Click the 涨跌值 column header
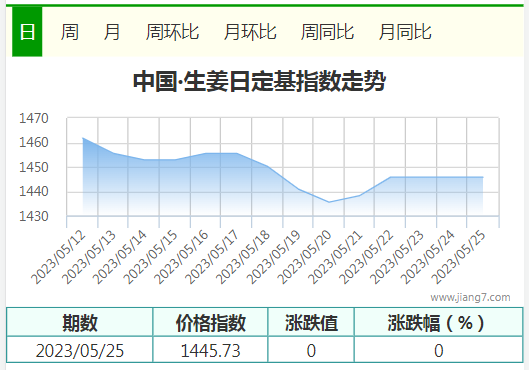This screenshot has height=370, width=529. (x=311, y=323)
